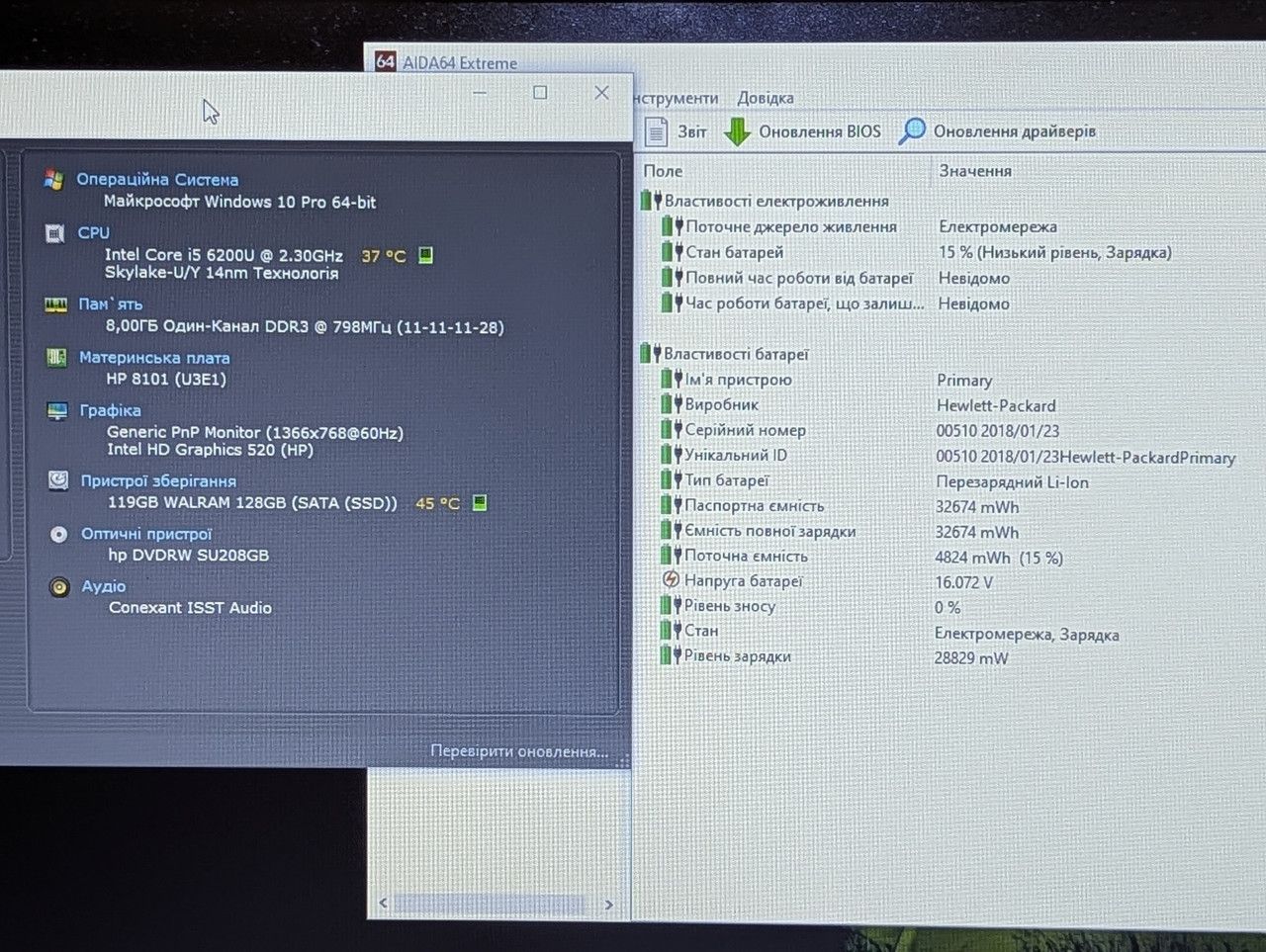
Task: Select the Властивості батареї group row
Action: point(736,354)
